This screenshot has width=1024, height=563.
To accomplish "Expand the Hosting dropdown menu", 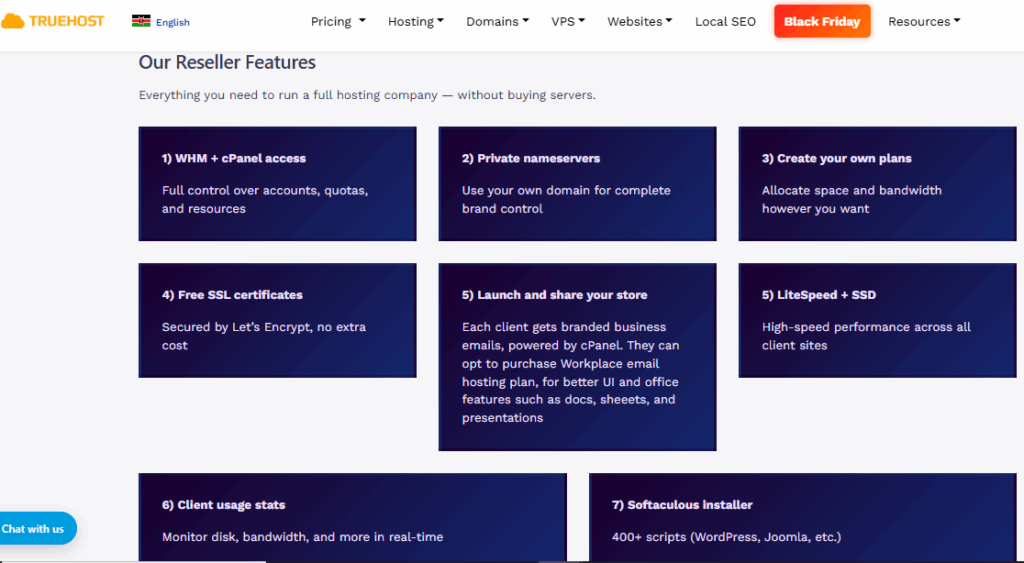I will (x=416, y=22).
